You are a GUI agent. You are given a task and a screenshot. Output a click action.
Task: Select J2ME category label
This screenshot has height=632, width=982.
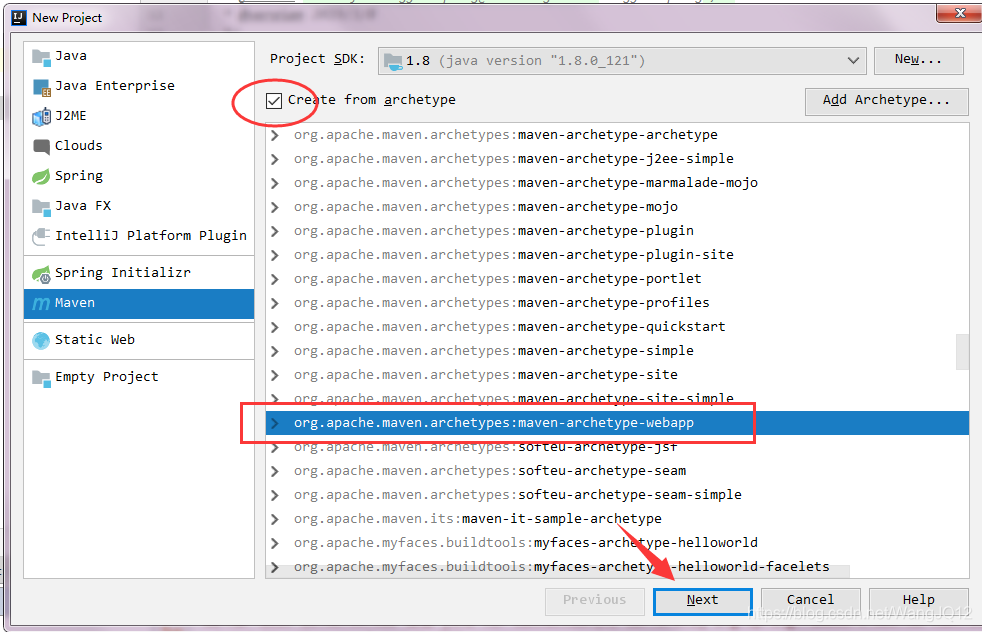click(71, 116)
